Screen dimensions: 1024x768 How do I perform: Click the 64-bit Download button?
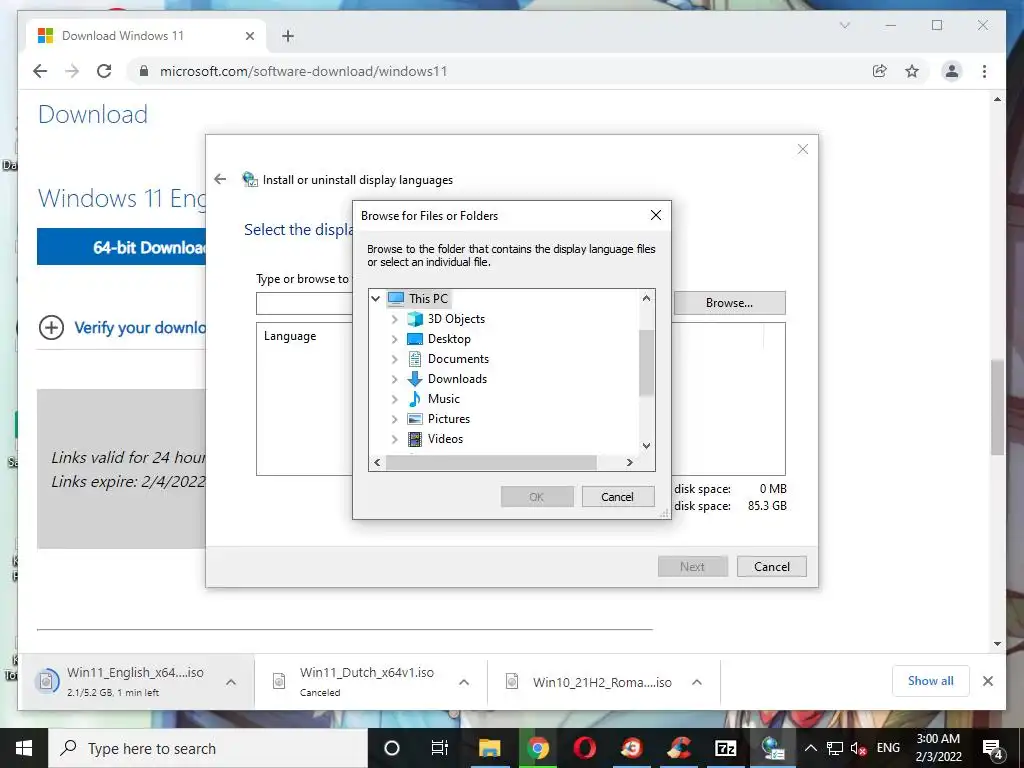121,247
